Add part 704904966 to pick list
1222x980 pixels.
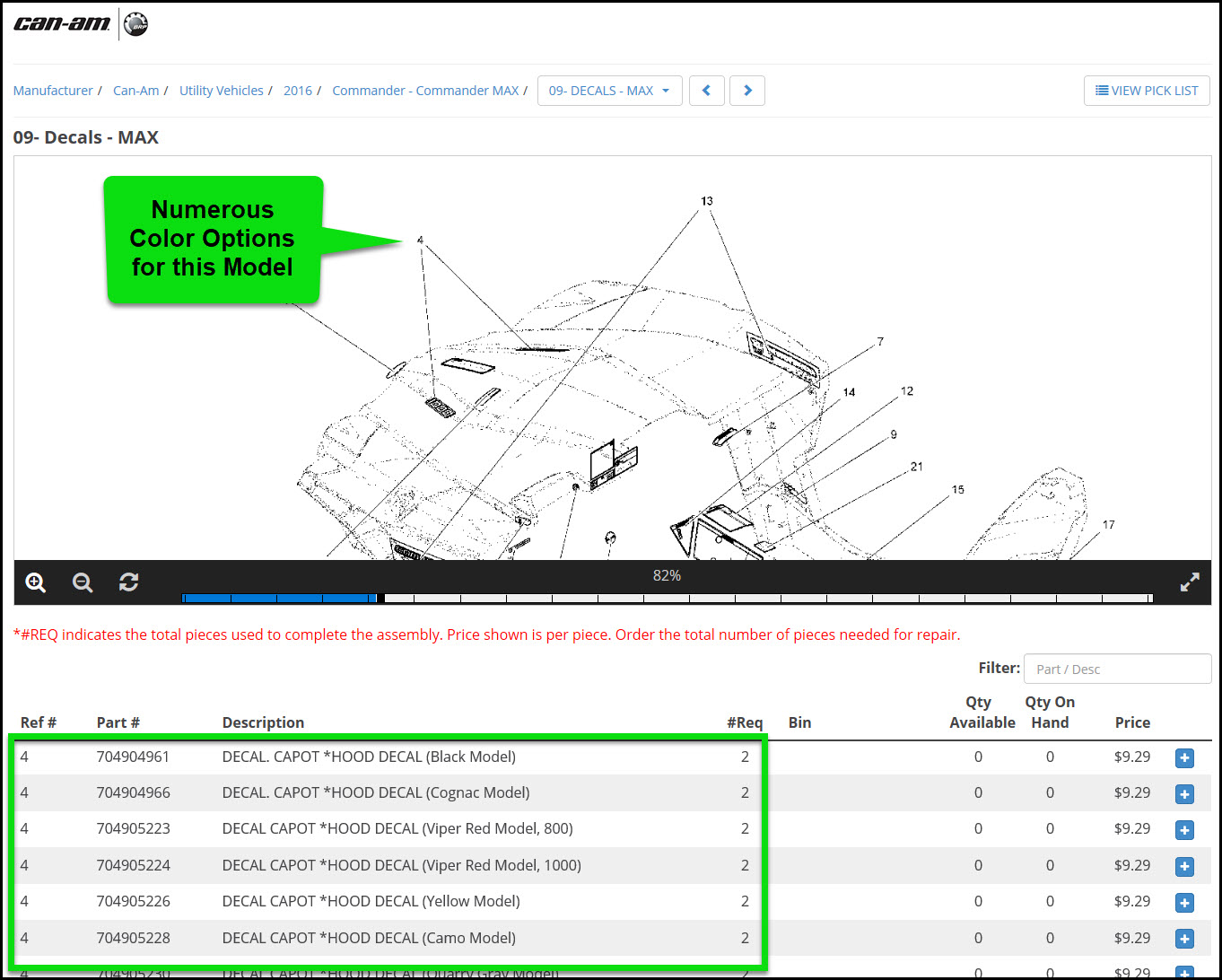click(x=1184, y=794)
